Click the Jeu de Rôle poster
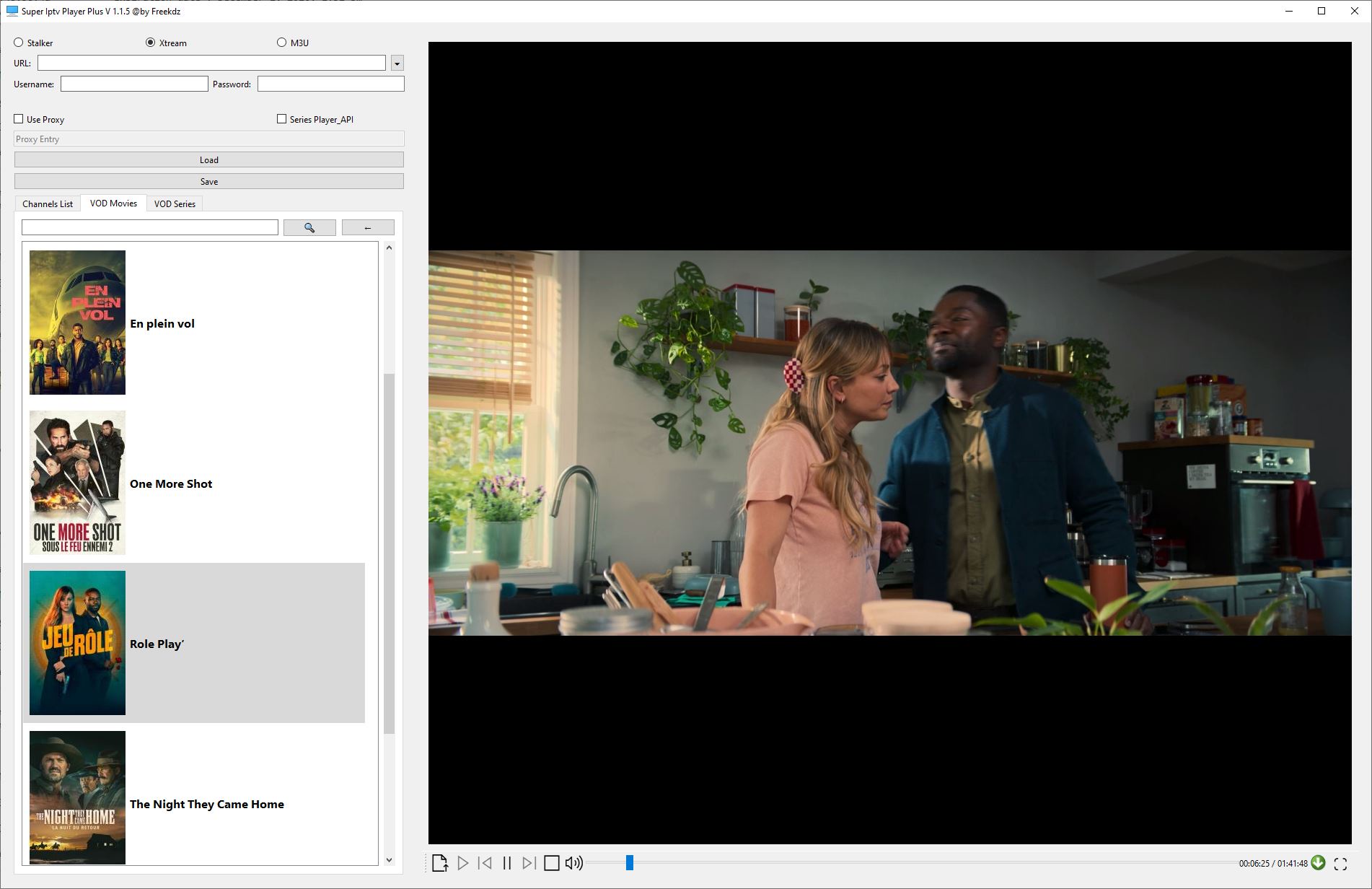 [77, 643]
